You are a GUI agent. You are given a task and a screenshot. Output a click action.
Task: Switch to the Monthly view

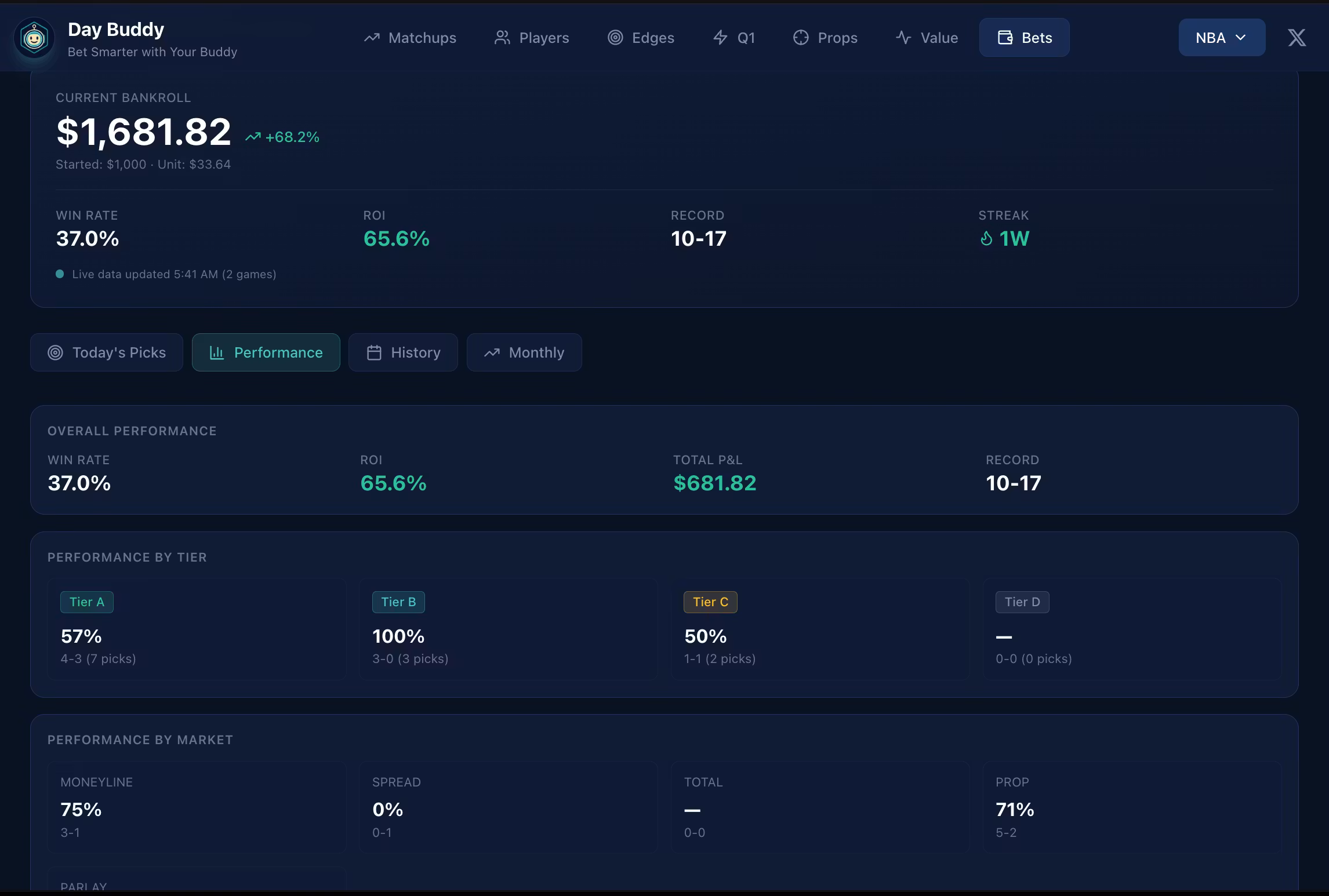click(x=524, y=352)
